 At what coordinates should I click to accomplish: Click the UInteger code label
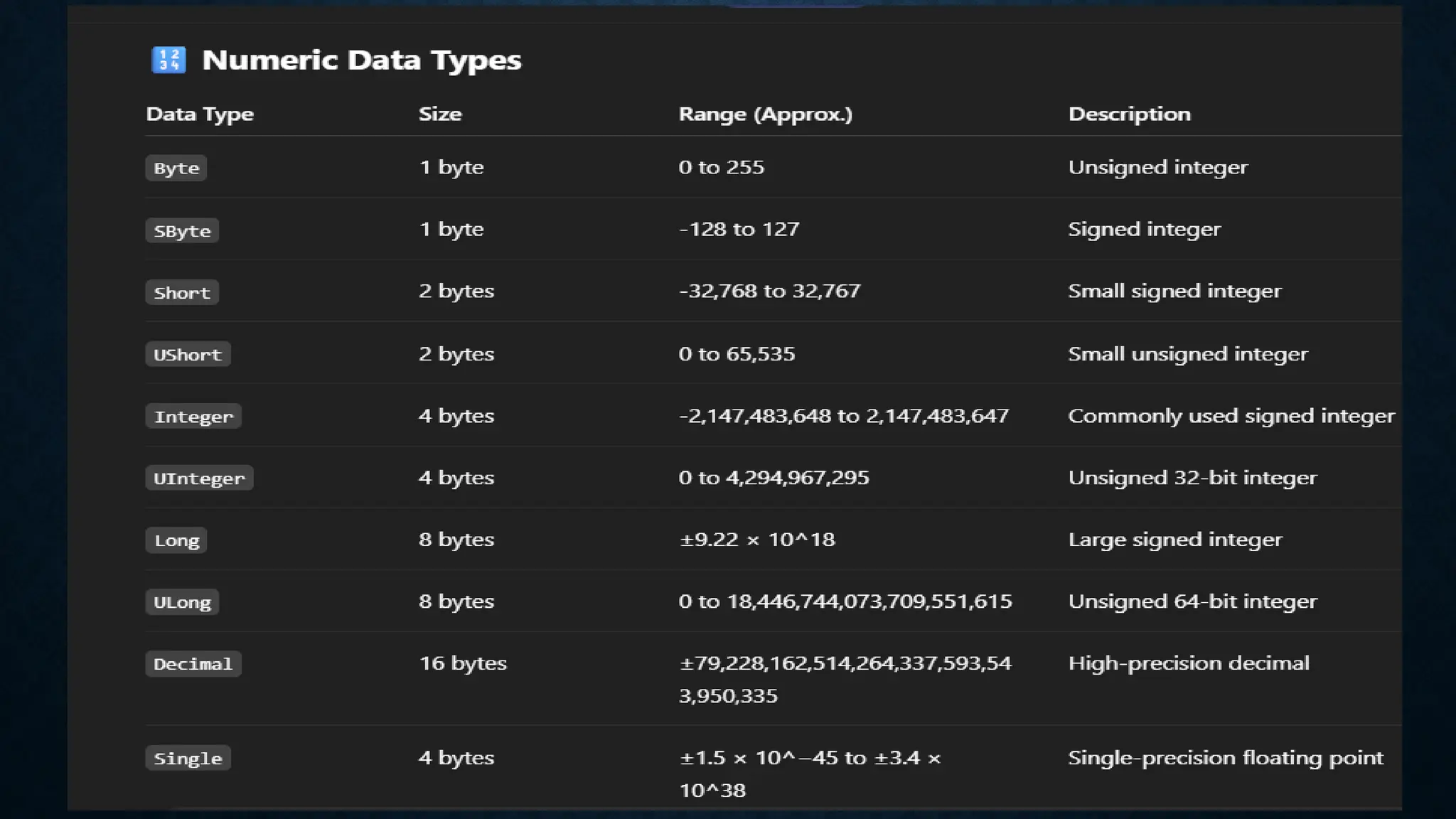pos(199,478)
